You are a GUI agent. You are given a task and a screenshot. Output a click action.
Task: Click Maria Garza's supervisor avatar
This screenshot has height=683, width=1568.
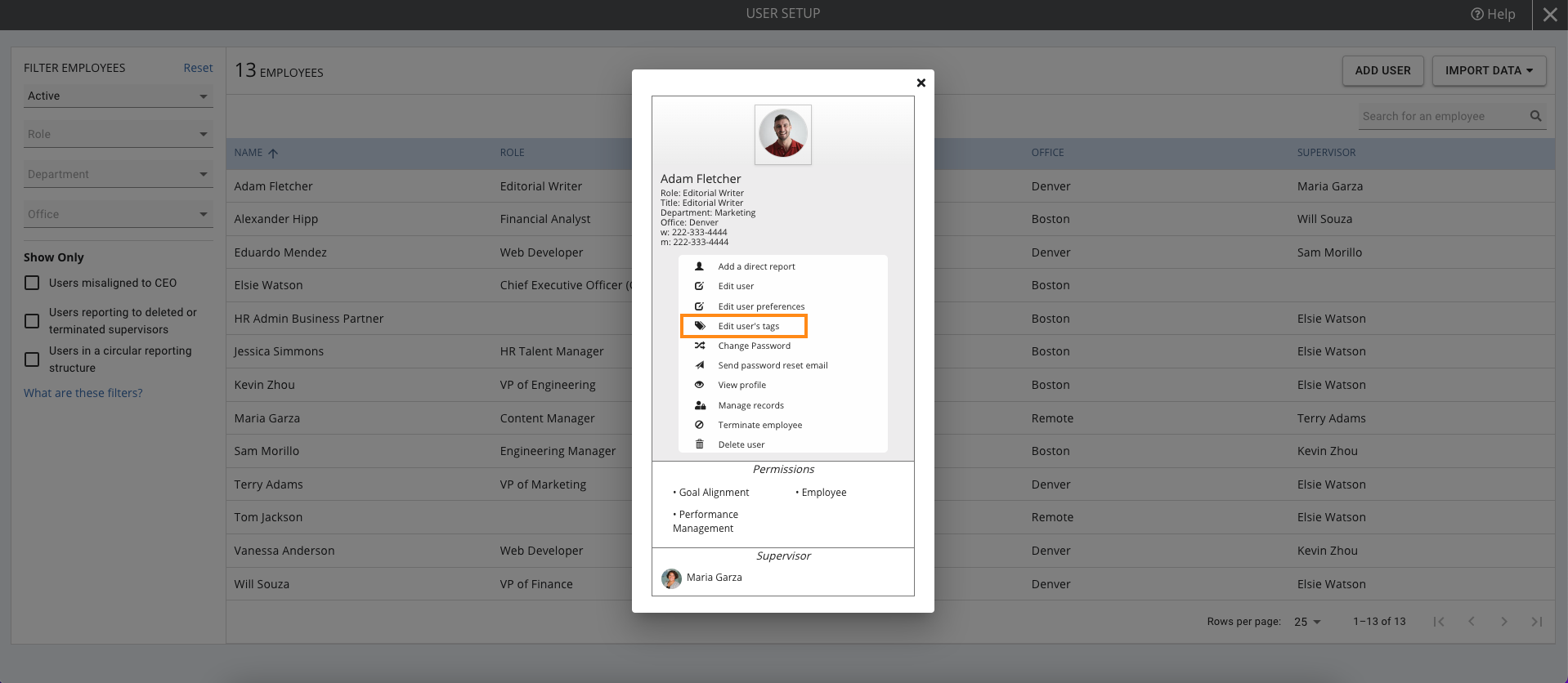coord(671,578)
